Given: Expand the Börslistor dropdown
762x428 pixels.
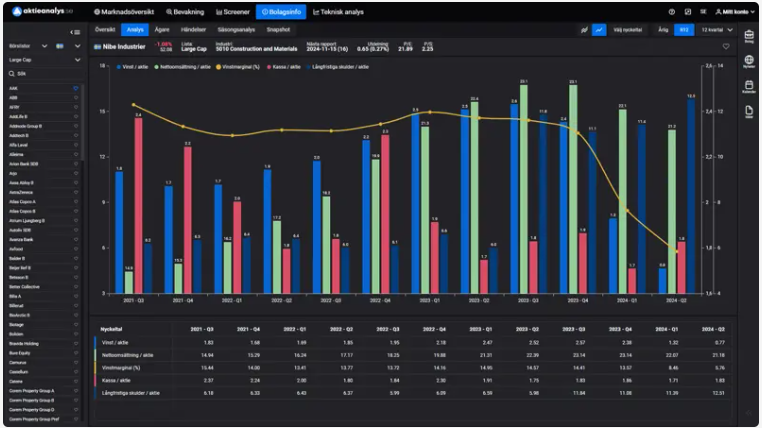Looking at the screenshot, I should click(44, 46).
